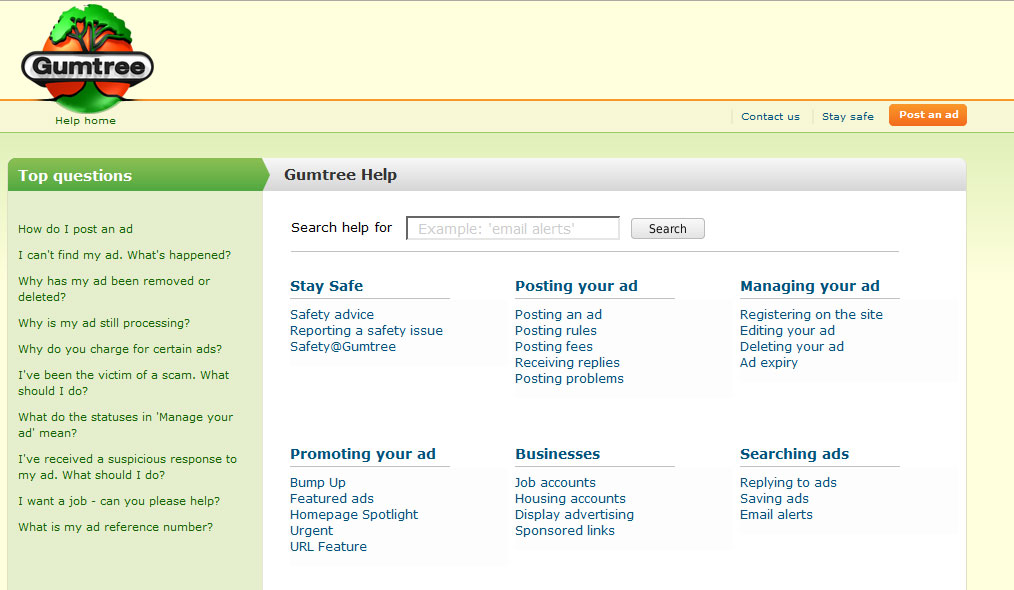Open Posting fees information
Screen dimensions: 1014x590
[553, 346]
